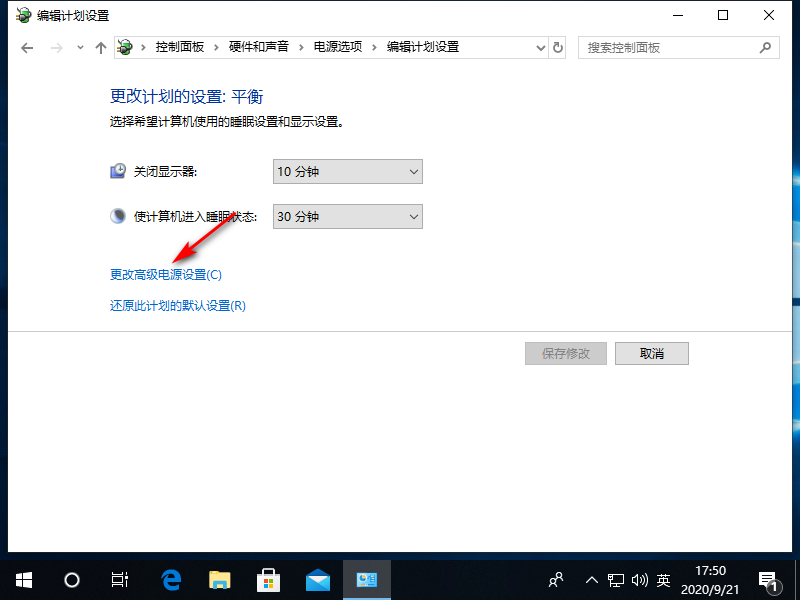Click the Back navigation arrow
This screenshot has width=800, height=600.
27,47
